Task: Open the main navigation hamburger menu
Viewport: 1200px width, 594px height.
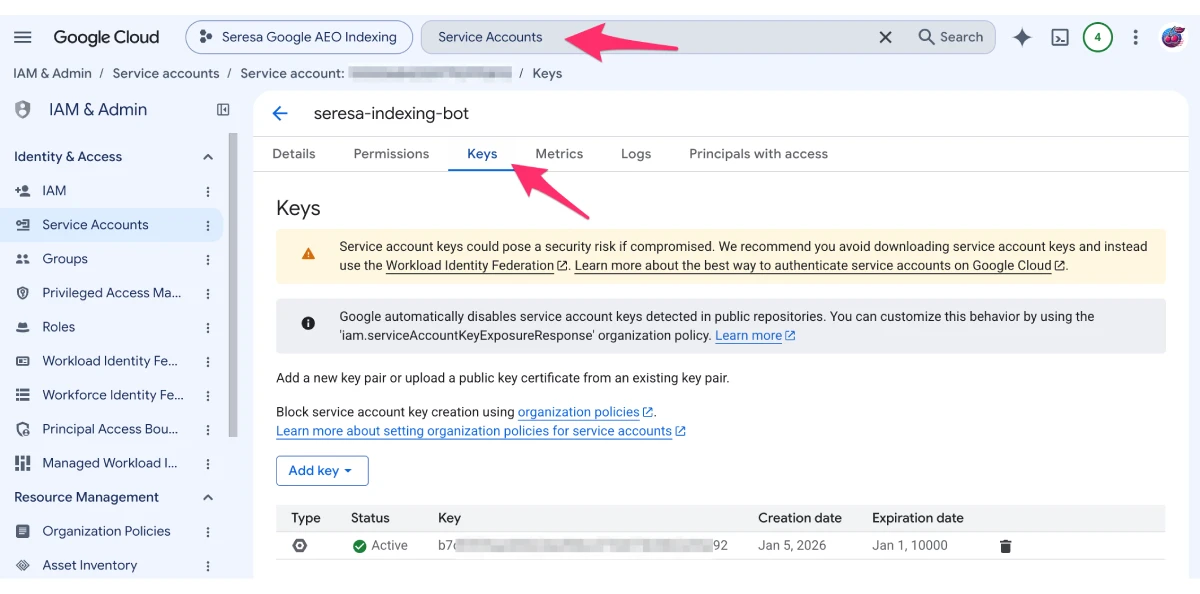Action: coord(22,37)
